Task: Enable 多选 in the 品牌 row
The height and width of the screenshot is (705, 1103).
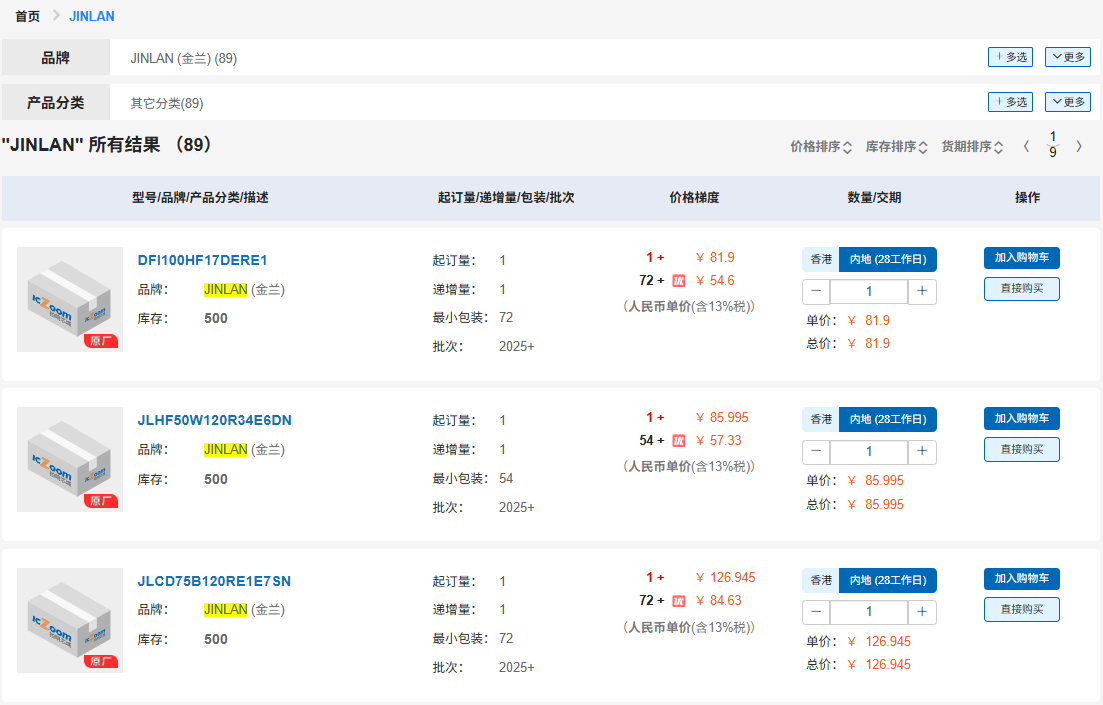Action: [1010, 57]
